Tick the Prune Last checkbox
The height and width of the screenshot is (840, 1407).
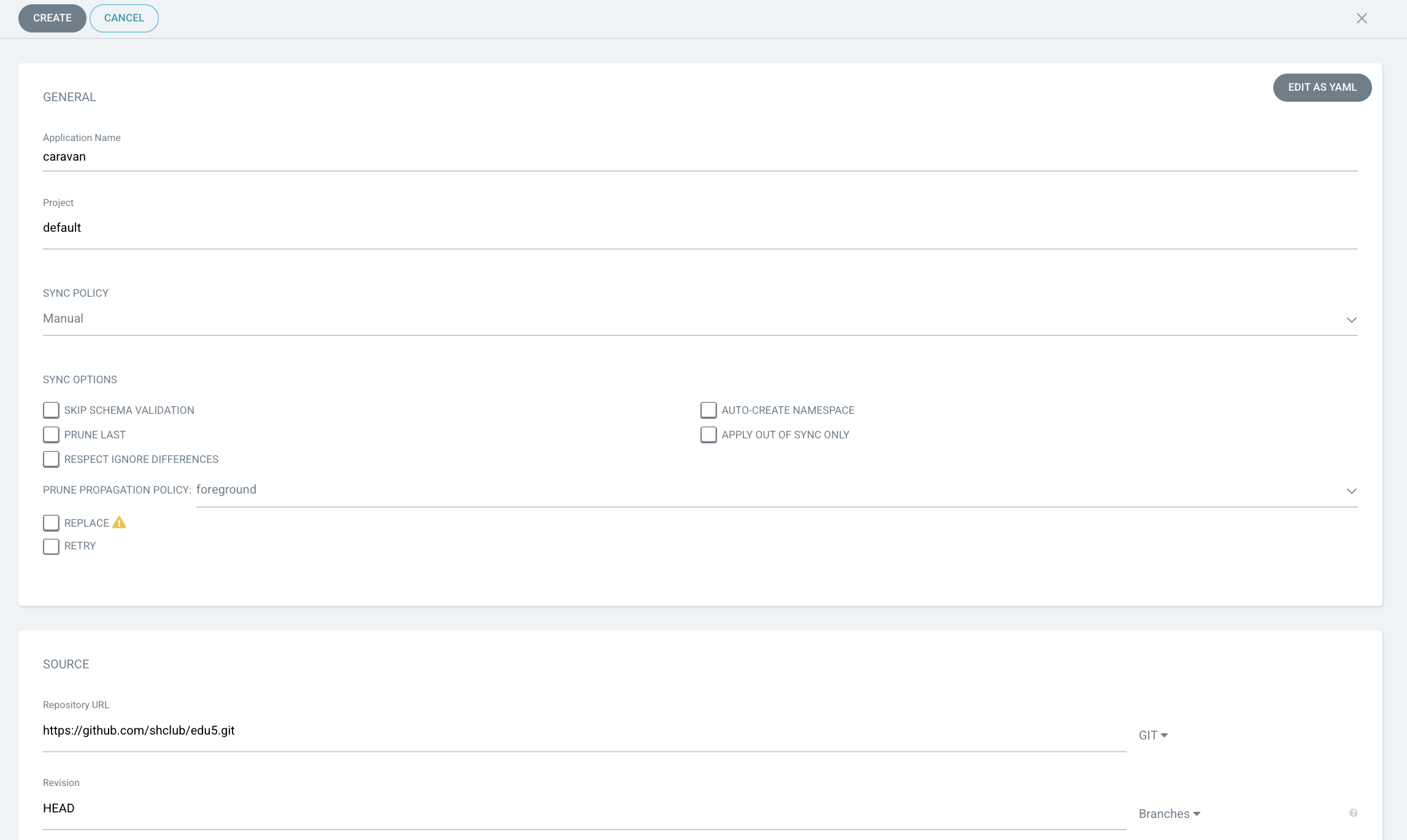[x=51, y=435]
